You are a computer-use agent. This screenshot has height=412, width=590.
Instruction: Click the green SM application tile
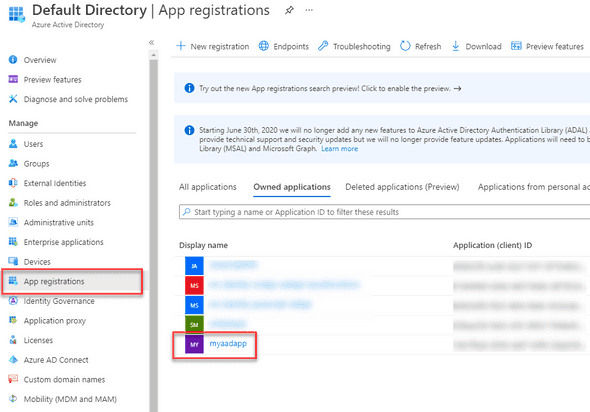[194, 325]
